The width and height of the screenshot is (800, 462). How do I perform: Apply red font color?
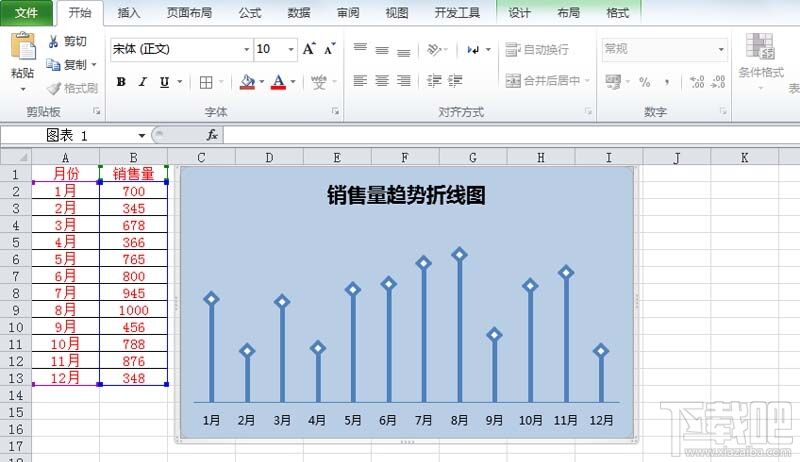[278, 82]
